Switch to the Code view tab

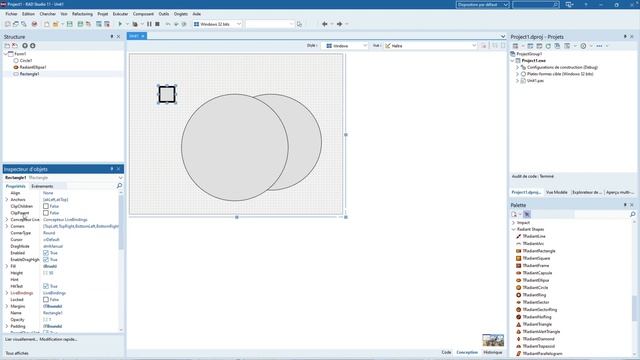click(446, 352)
